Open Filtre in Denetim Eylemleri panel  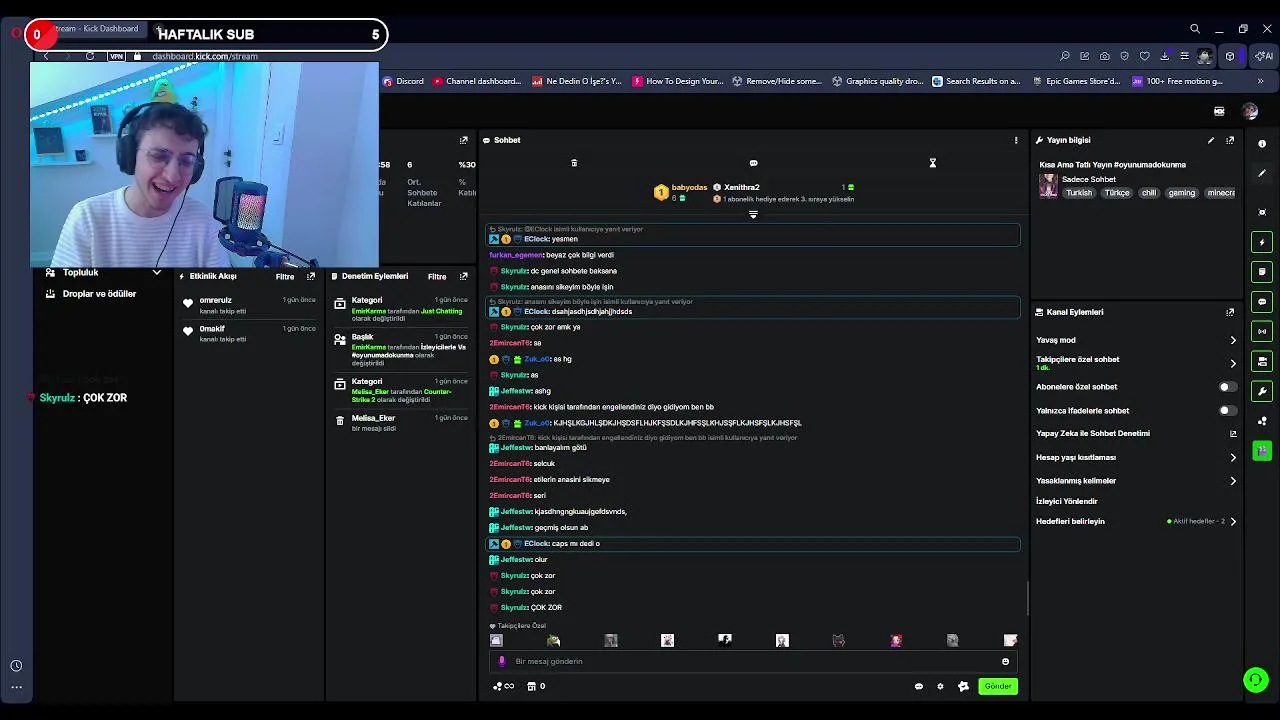(437, 277)
